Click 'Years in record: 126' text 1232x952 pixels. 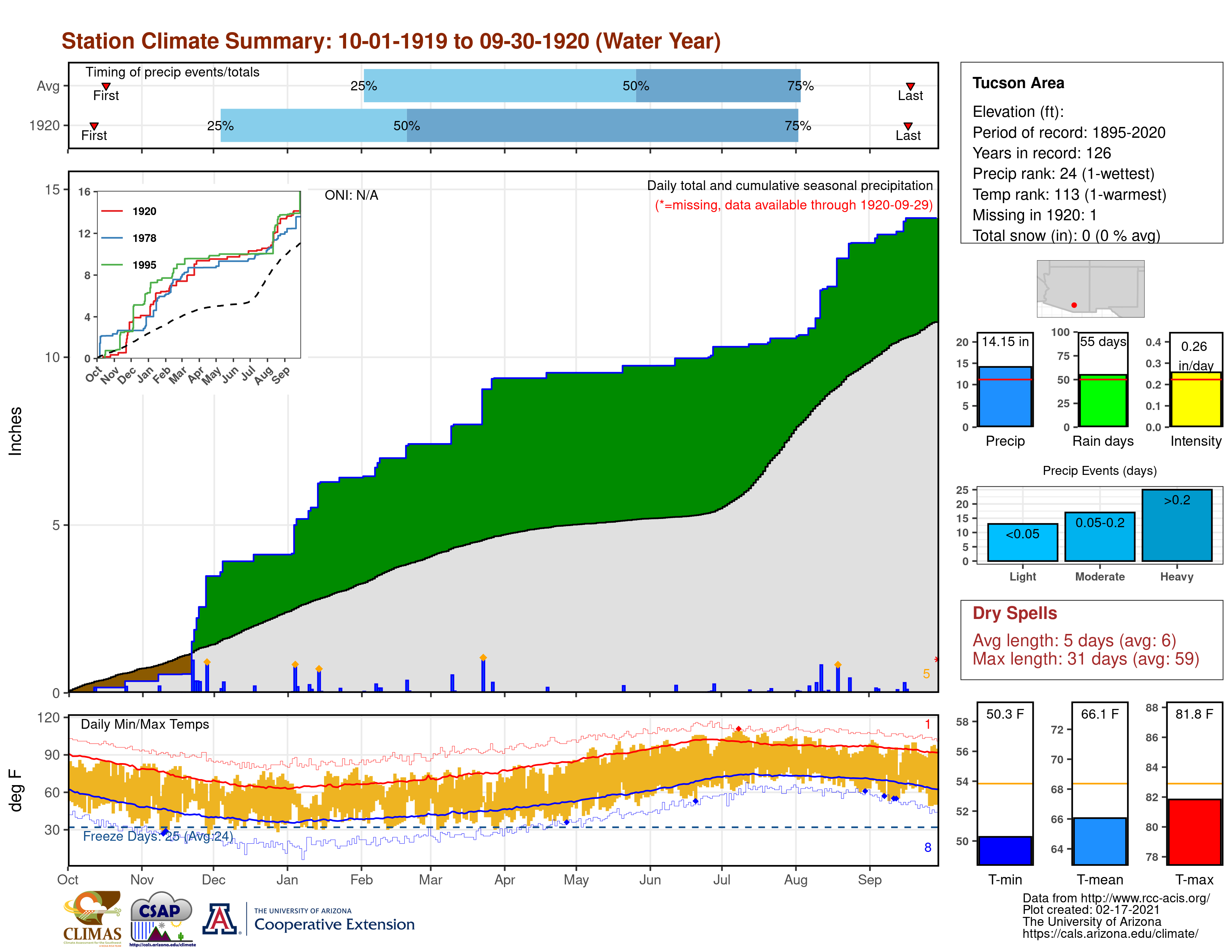[x=1041, y=153]
